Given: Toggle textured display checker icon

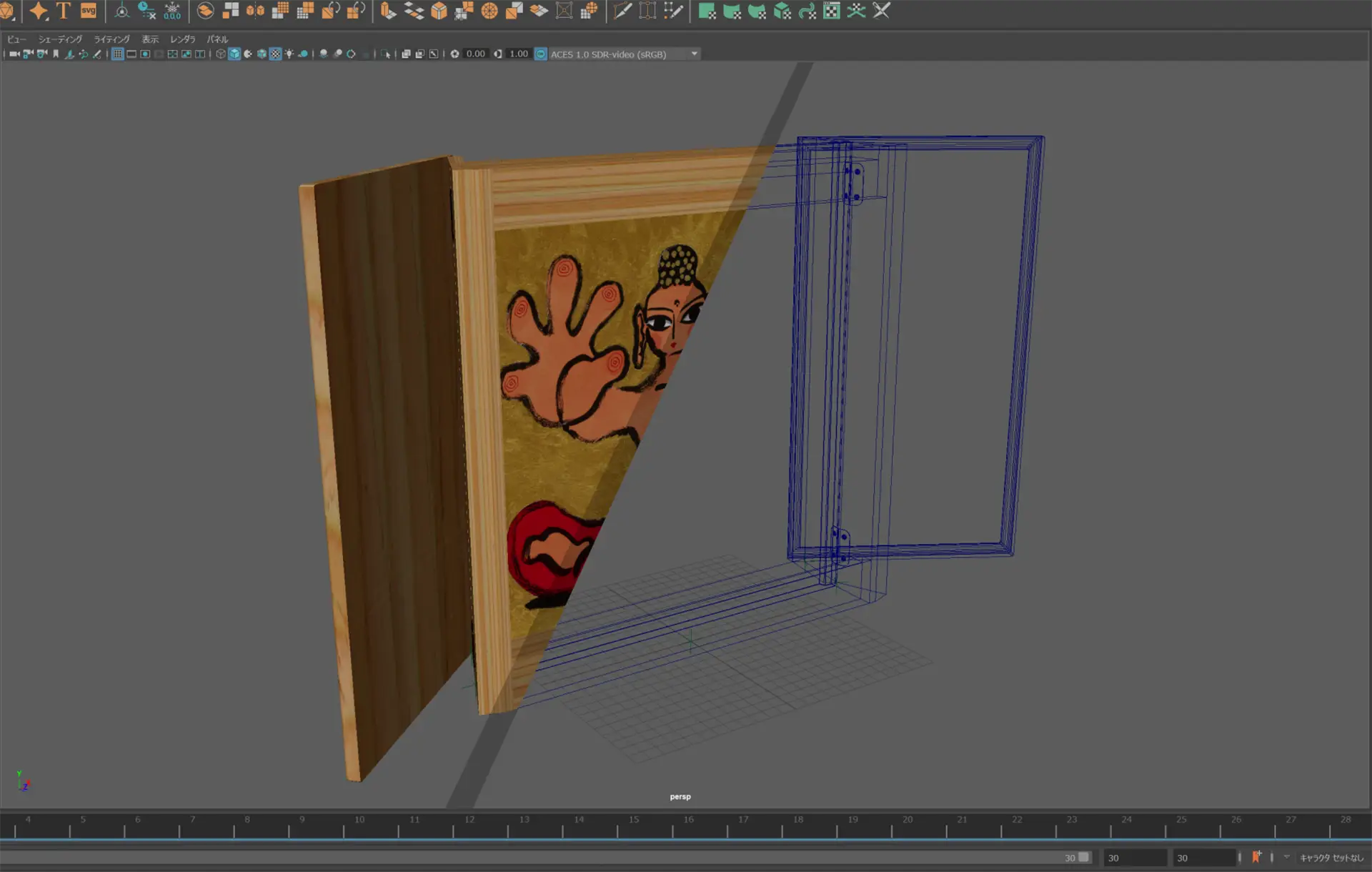Looking at the screenshot, I should pyautogui.click(x=275, y=54).
